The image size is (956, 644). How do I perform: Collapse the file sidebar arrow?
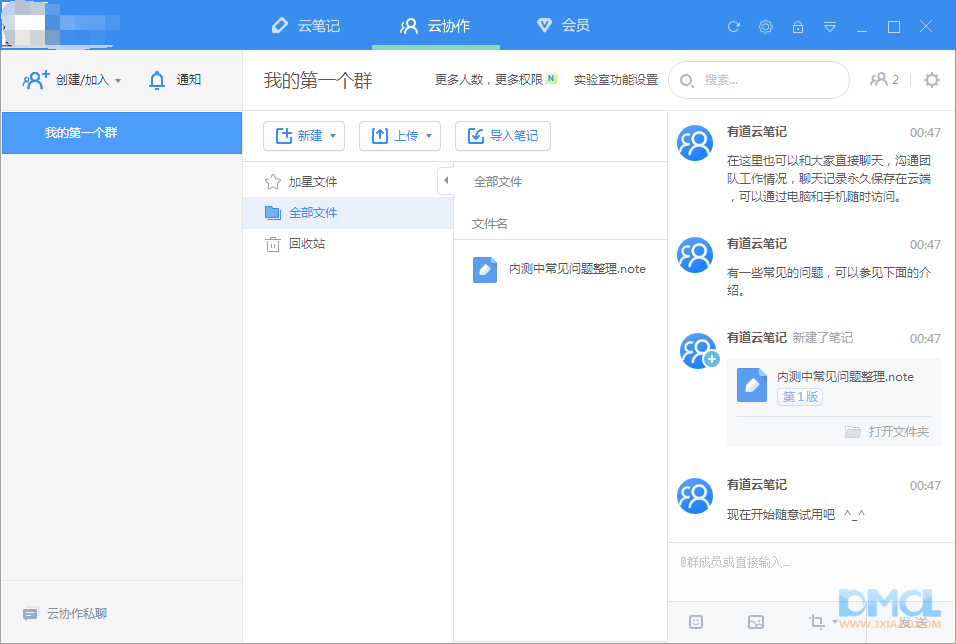point(446,181)
